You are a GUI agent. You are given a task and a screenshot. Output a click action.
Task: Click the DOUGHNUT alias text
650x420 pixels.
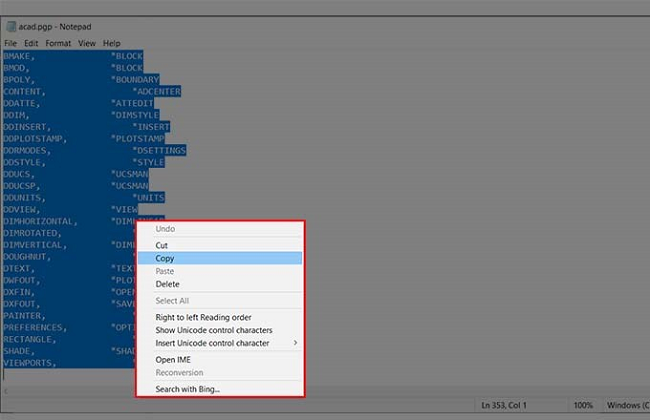pos(27,257)
